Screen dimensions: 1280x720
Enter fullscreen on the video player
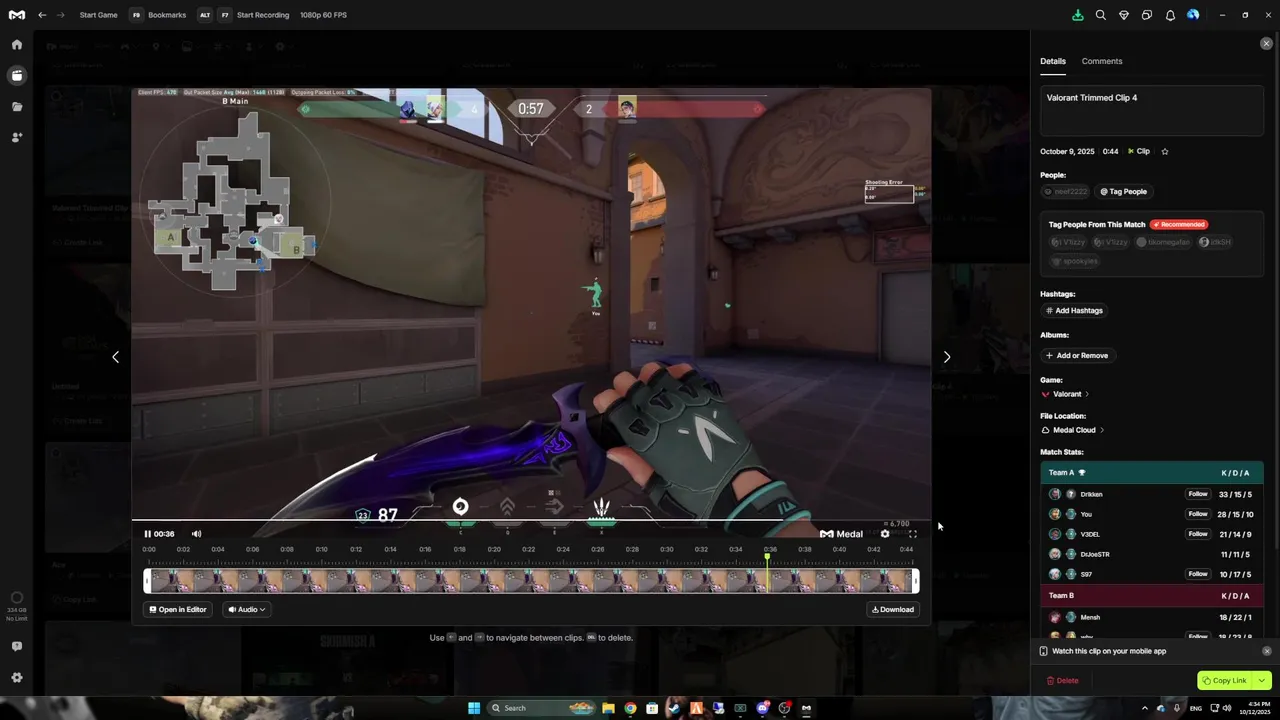[x=912, y=534]
